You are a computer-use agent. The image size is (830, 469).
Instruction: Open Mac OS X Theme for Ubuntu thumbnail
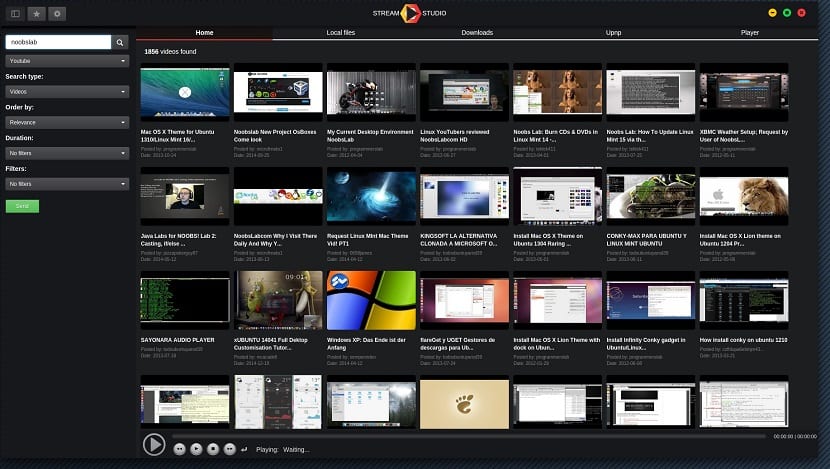(185, 93)
